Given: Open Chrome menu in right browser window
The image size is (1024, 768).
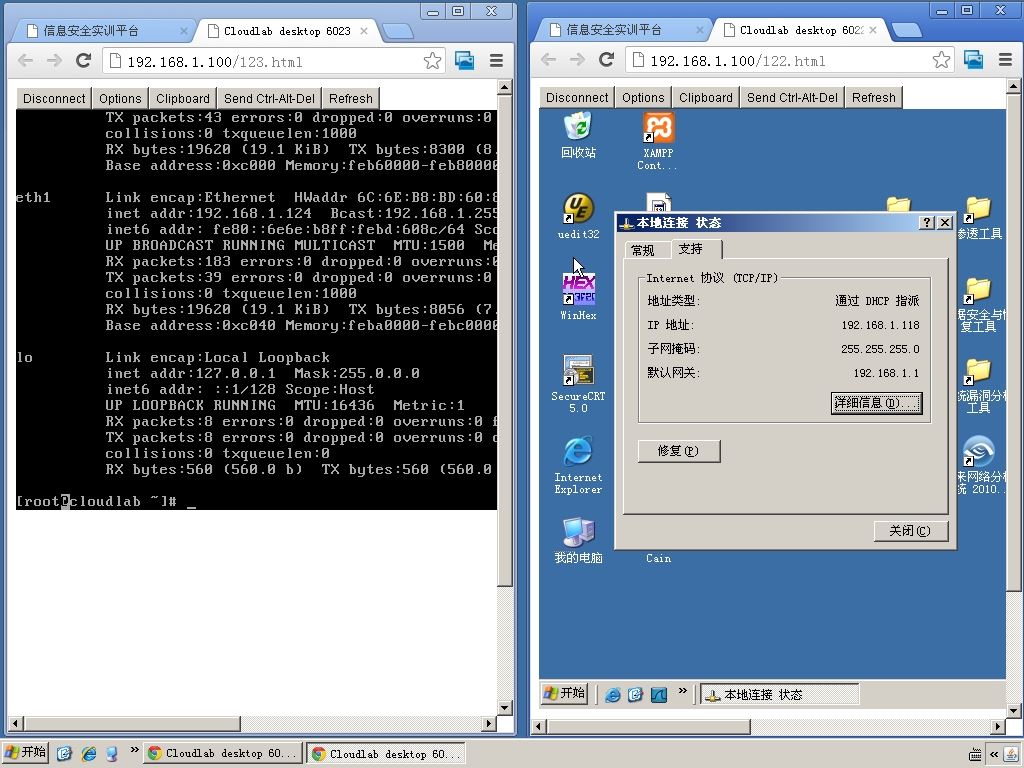Looking at the screenshot, I should [1005, 60].
